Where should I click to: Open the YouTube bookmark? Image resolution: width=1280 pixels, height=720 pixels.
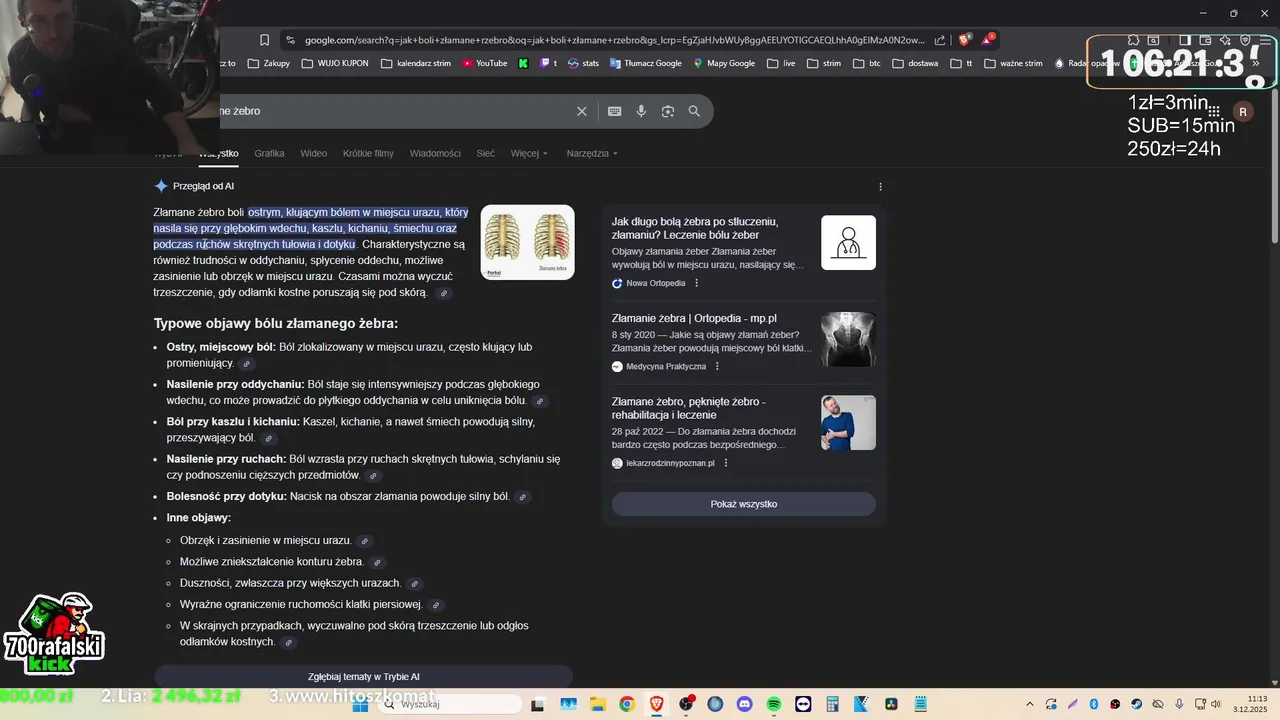click(484, 63)
